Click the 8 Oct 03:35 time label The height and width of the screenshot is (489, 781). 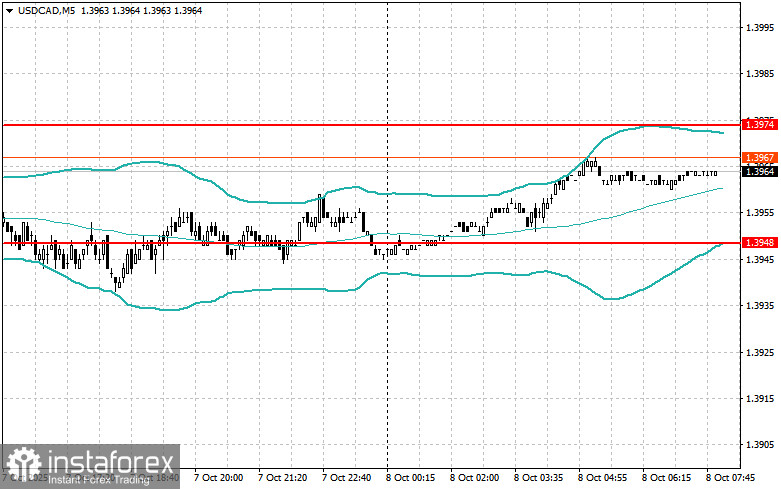538,478
